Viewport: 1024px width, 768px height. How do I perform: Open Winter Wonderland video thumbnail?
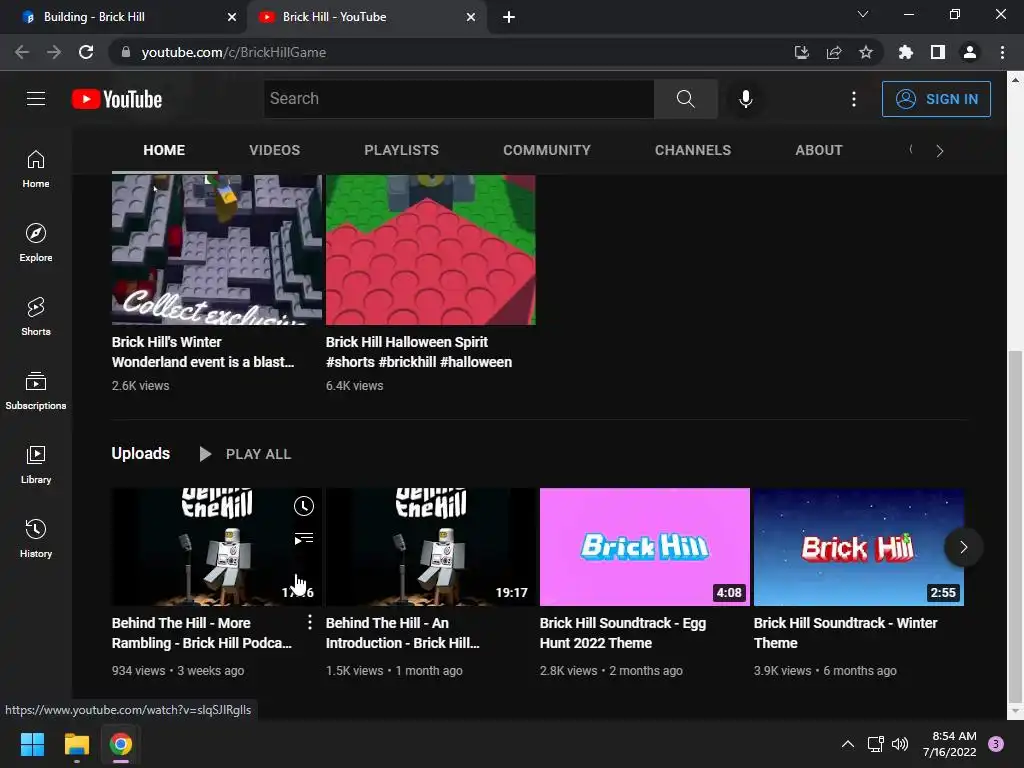click(x=217, y=249)
